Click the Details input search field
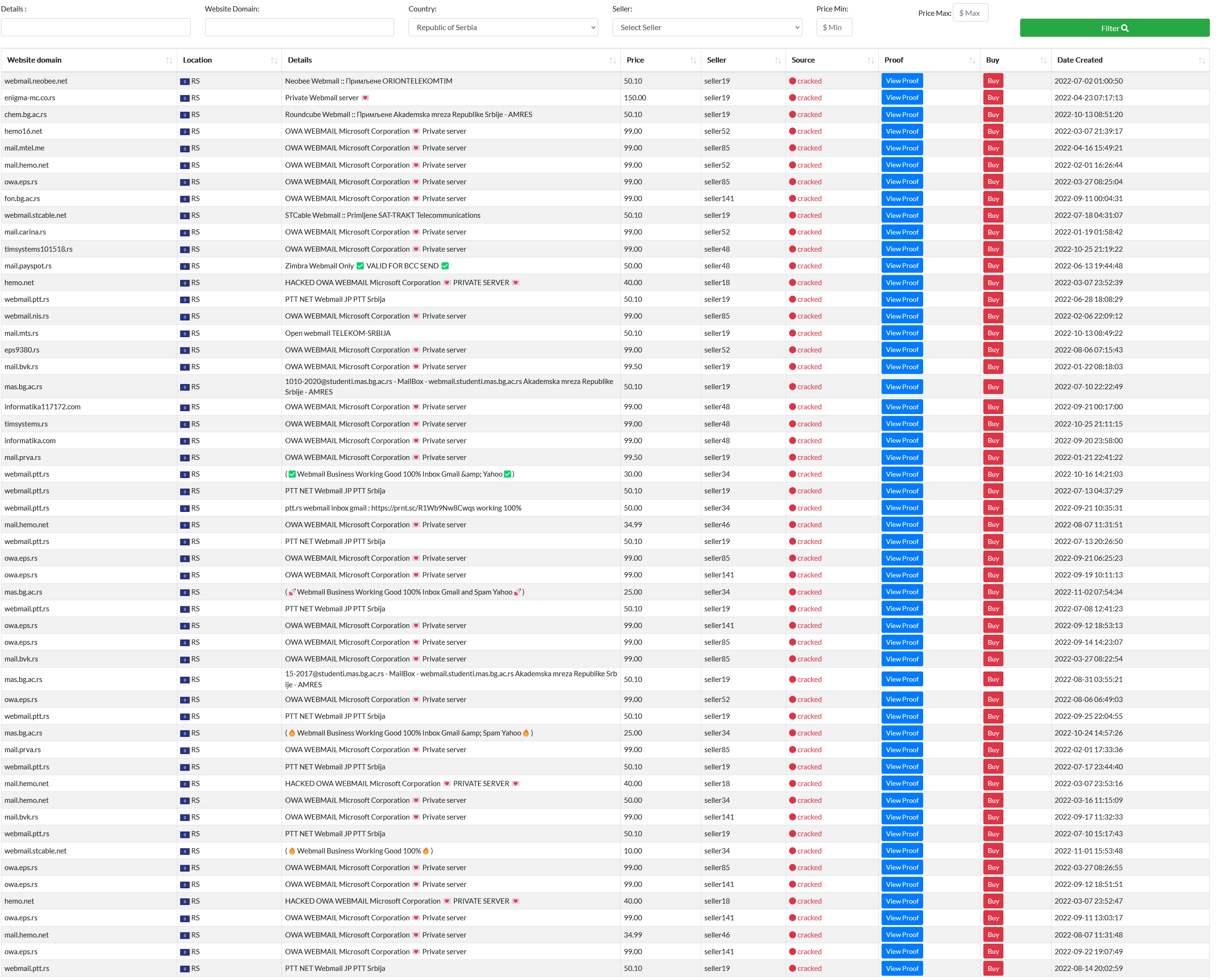The height and width of the screenshot is (980, 1217). (96, 27)
